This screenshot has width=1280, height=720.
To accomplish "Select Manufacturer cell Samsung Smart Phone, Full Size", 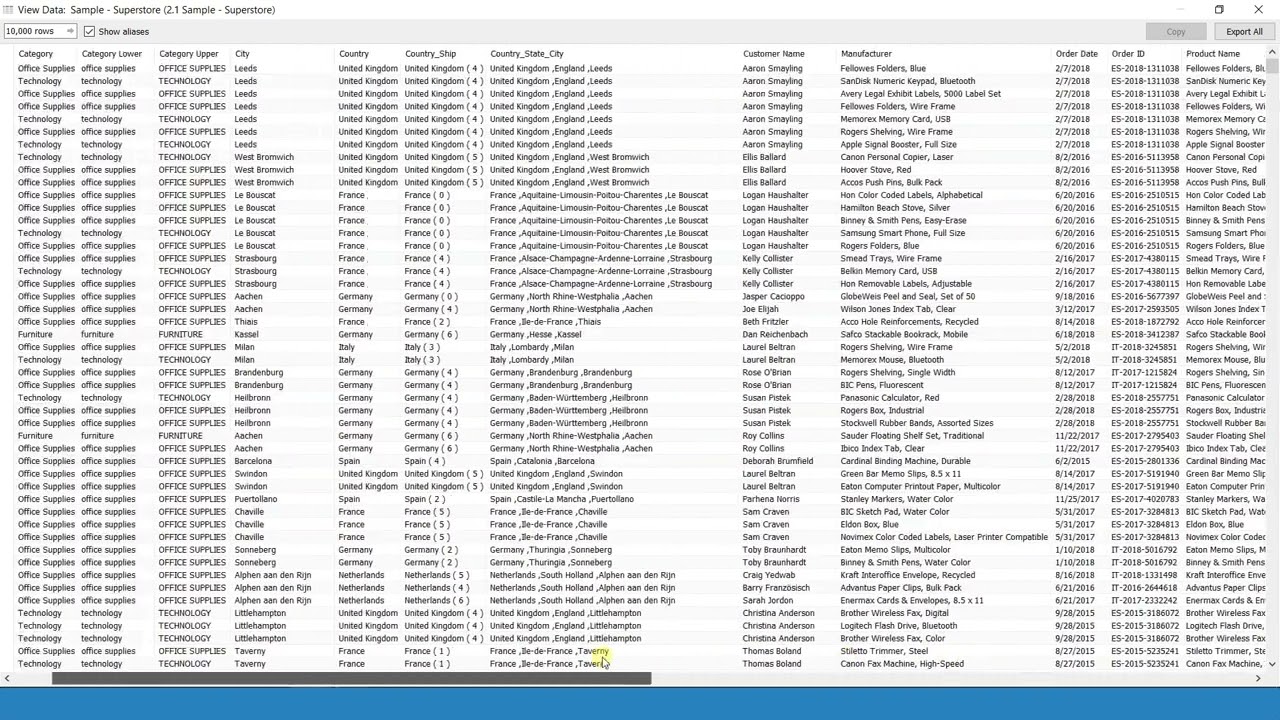I will pos(902,233).
